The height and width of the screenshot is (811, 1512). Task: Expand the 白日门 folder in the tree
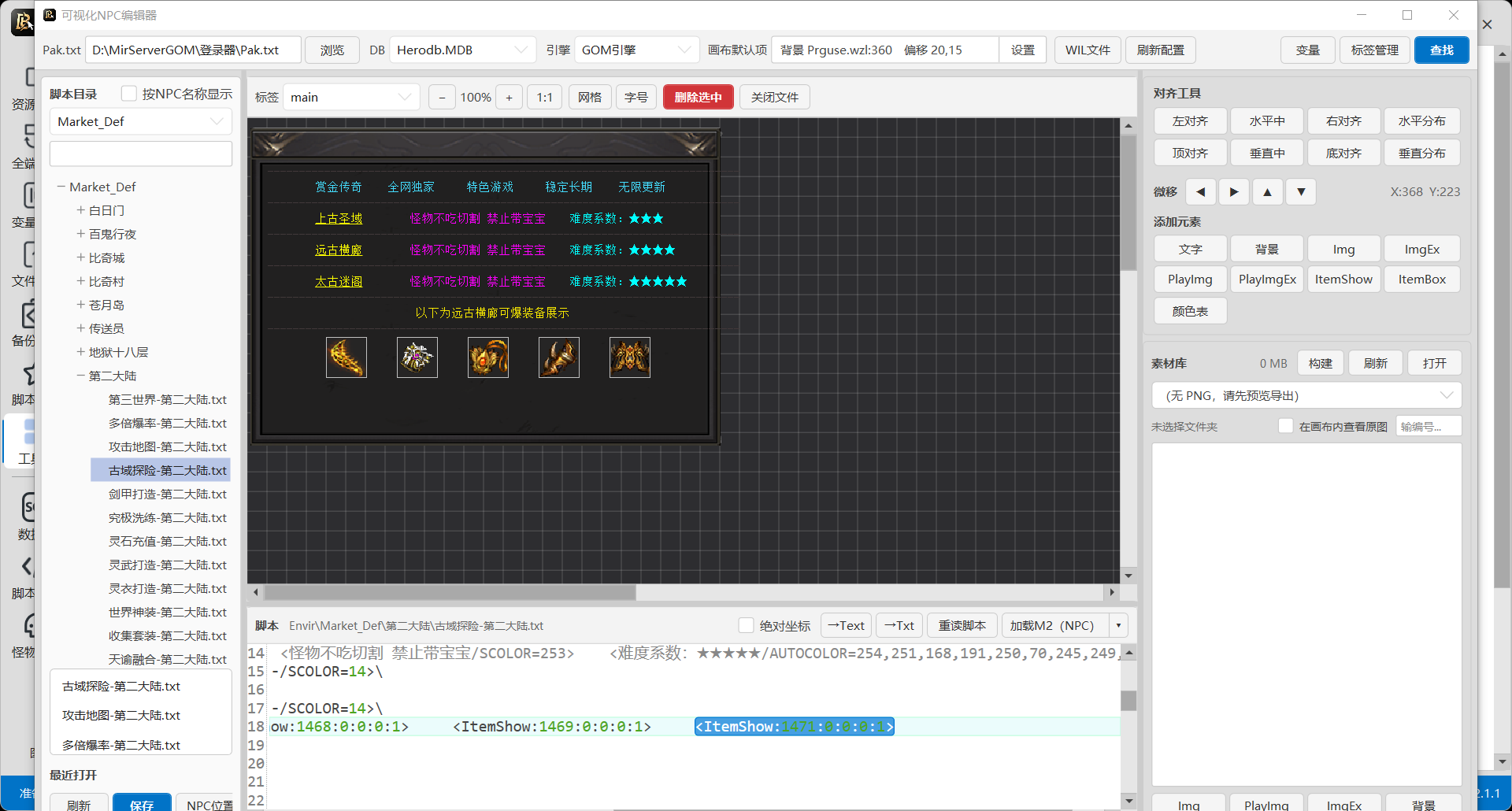80,210
